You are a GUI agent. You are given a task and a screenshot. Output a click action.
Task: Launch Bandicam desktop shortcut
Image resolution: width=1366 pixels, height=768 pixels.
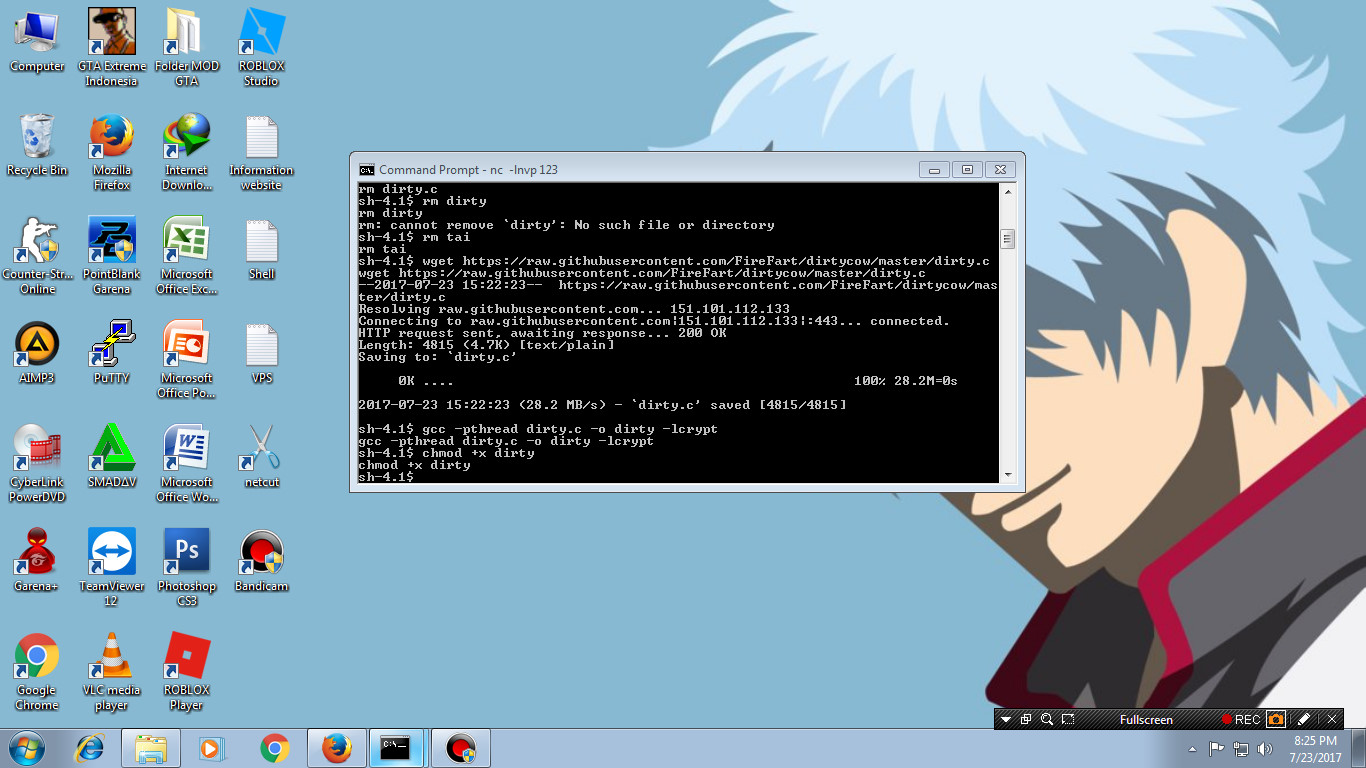(261, 560)
